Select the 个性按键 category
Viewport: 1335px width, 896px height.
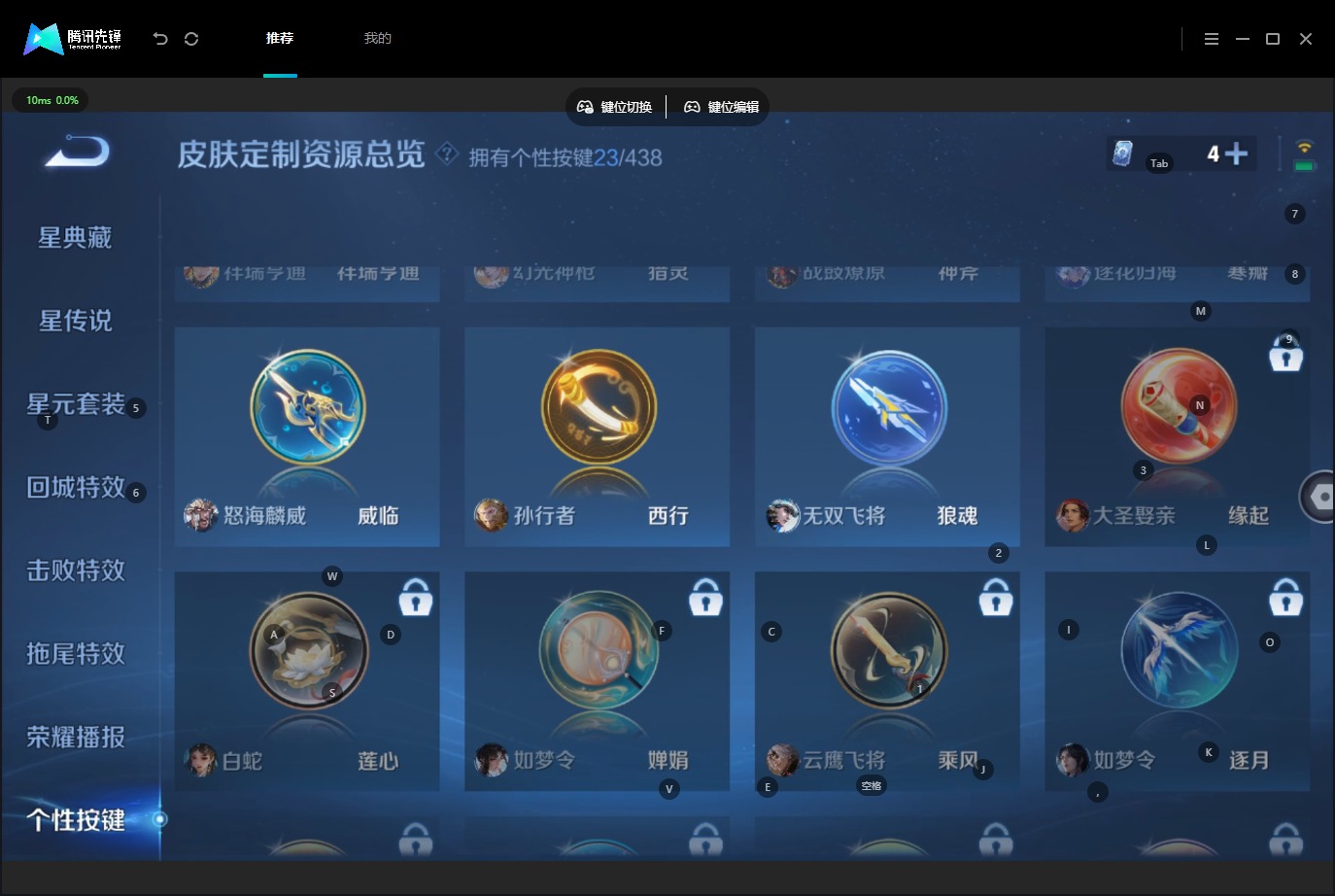click(76, 820)
